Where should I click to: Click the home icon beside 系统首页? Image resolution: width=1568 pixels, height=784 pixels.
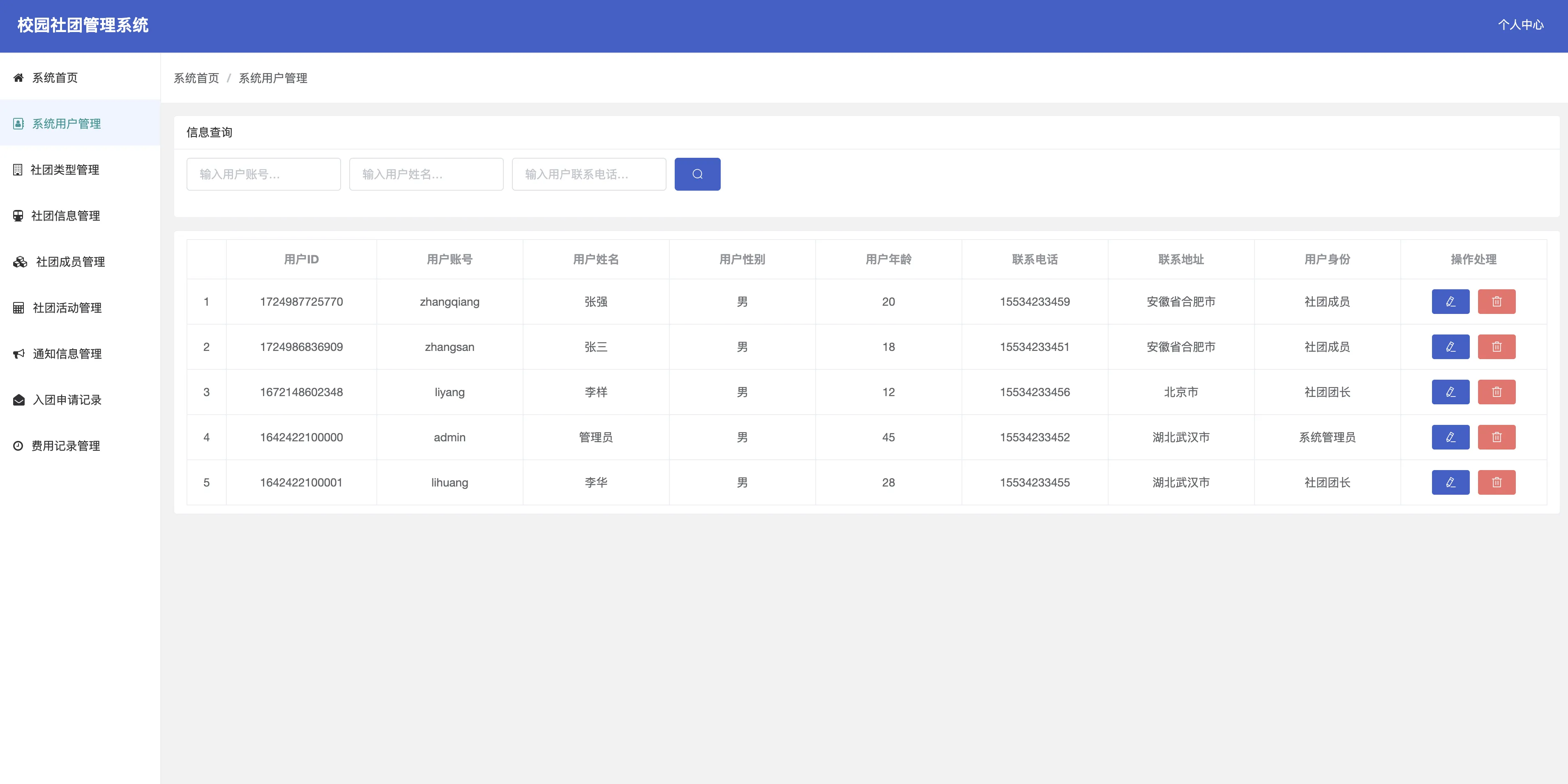click(18, 77)
